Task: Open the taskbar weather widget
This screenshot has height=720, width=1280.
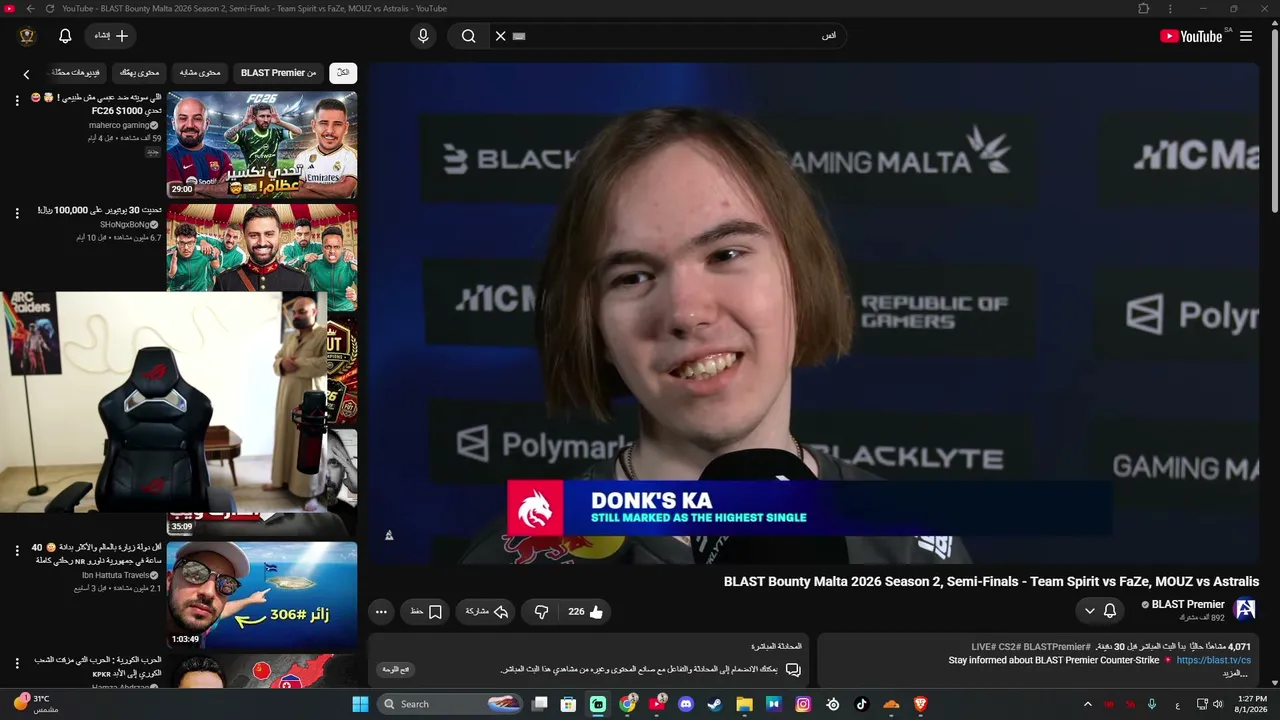Action: tap(37, 704)
